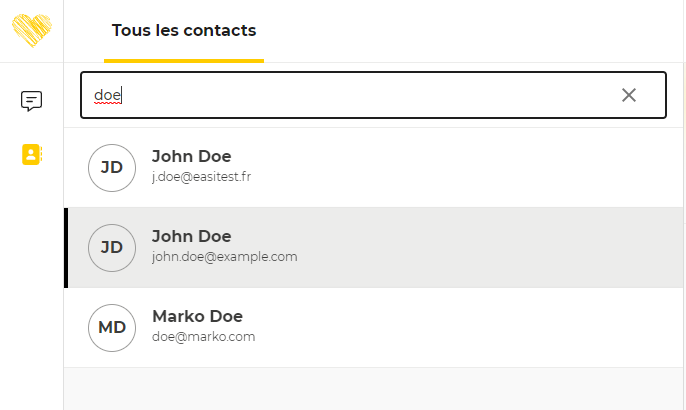The image size is (686, 410).
Task: Click the yellow heart logo
Action: (x=32, y=31)
